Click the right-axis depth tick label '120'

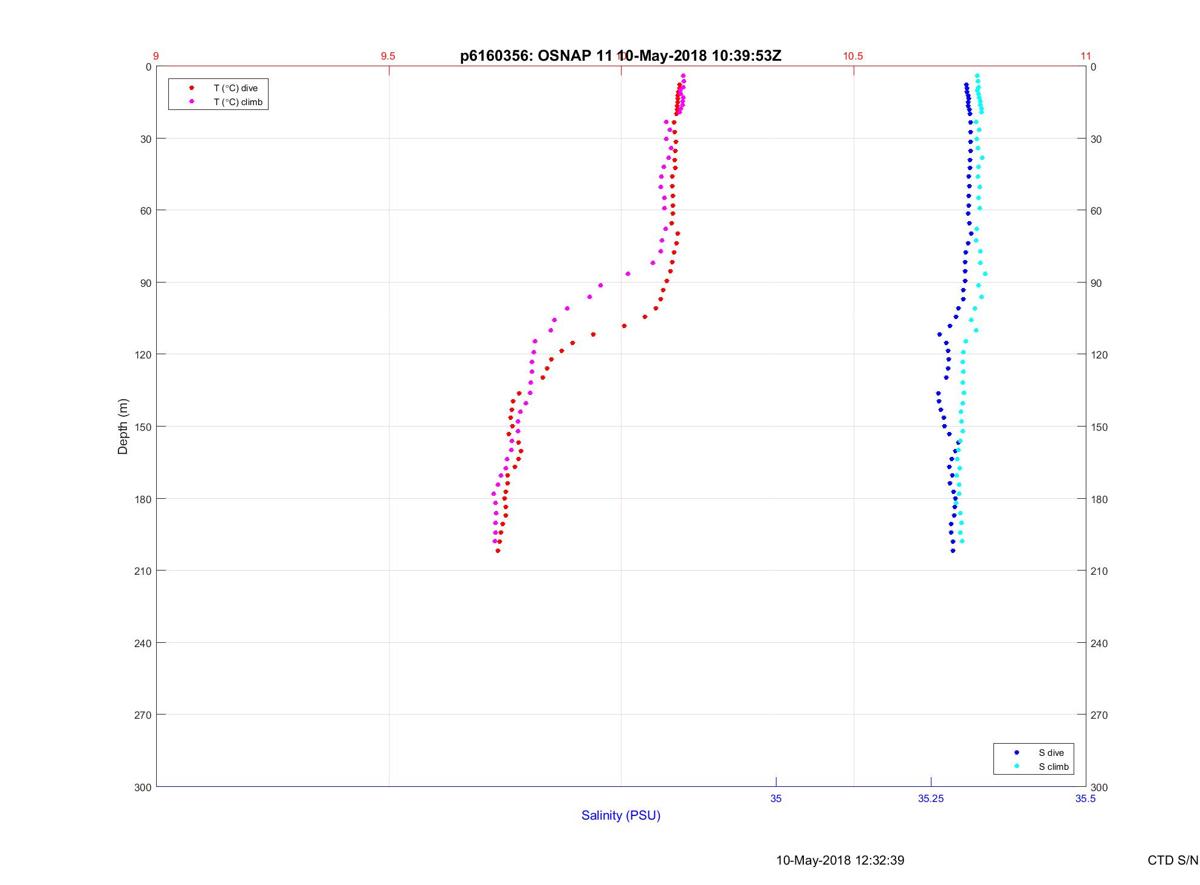(1100, 355)
